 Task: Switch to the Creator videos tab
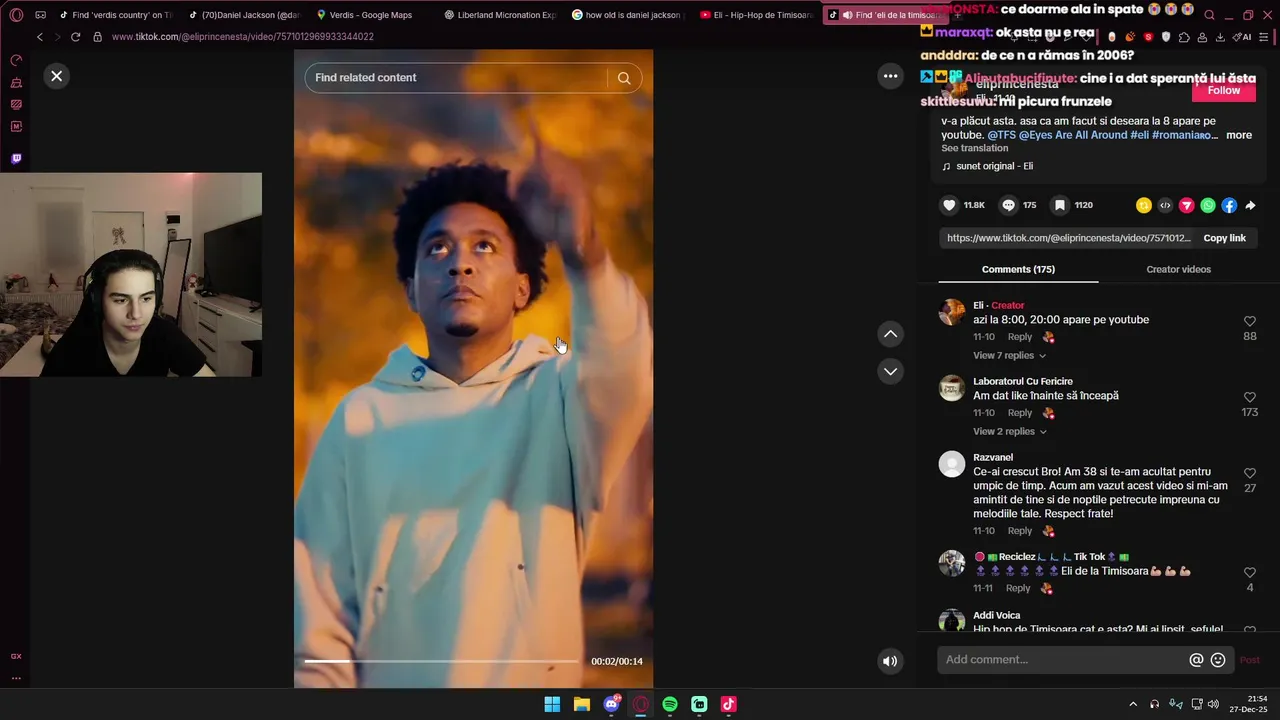(1178, 269)
